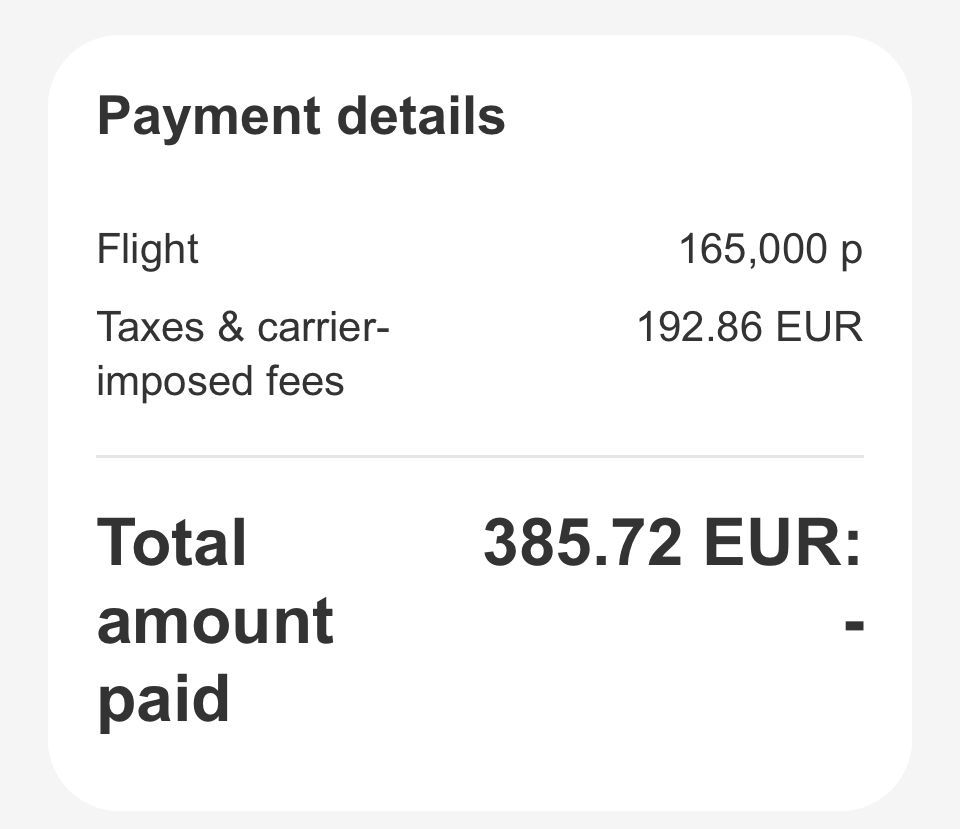Click the "EUR:" currency in the total

point(782,543)
